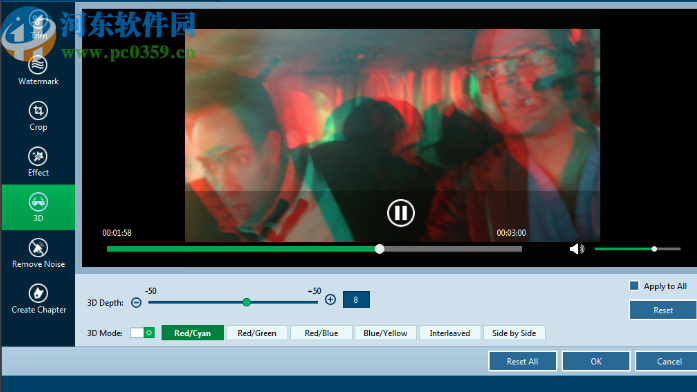Image resolution: width=697 pixels, height=392 pixels.
Task: Toggle the 3D Mode switch
Action: [142, 333]
